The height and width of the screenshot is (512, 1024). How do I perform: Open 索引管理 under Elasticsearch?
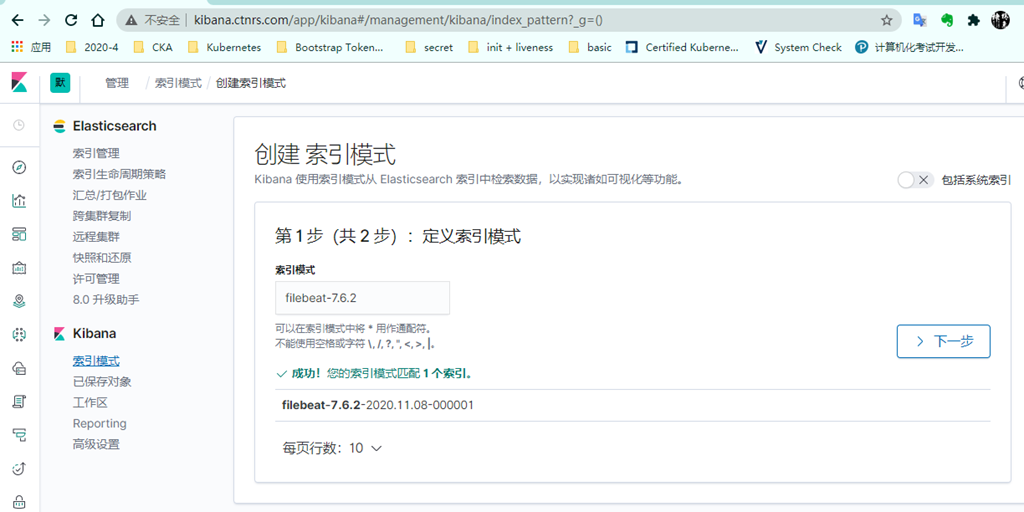(x=96, y=153)
